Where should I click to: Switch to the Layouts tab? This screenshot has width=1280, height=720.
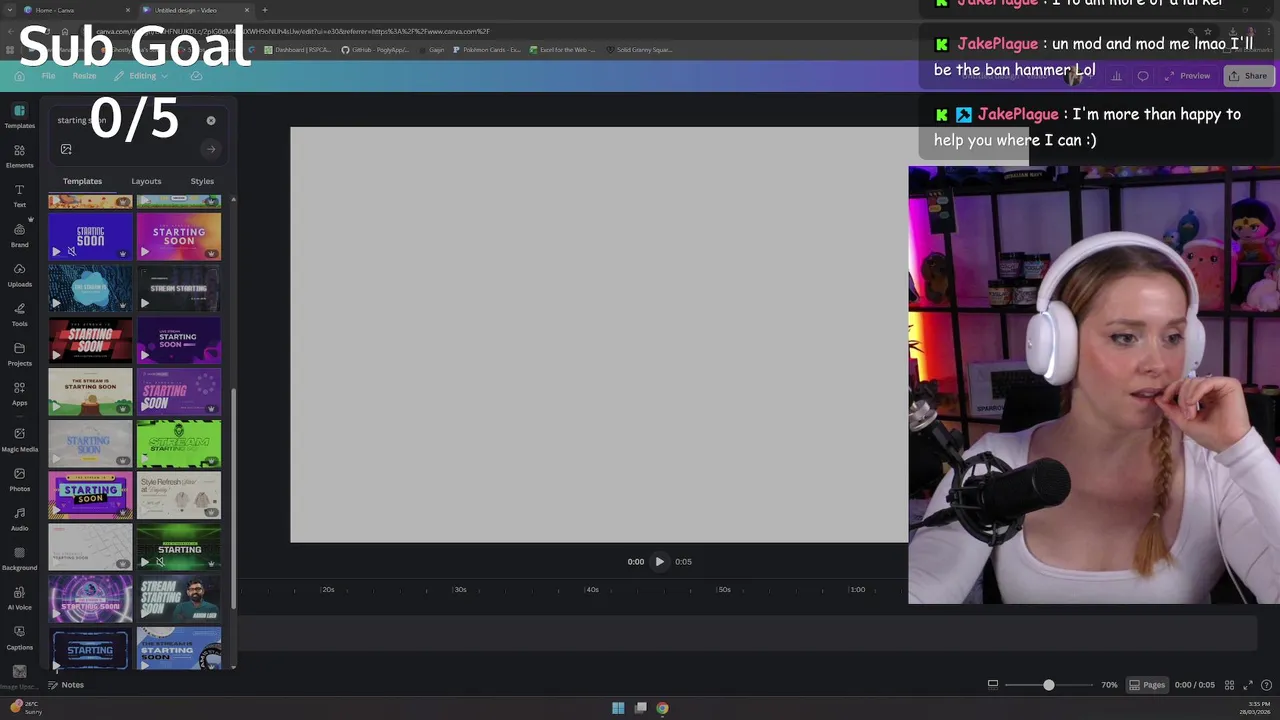tap(146, 181)
